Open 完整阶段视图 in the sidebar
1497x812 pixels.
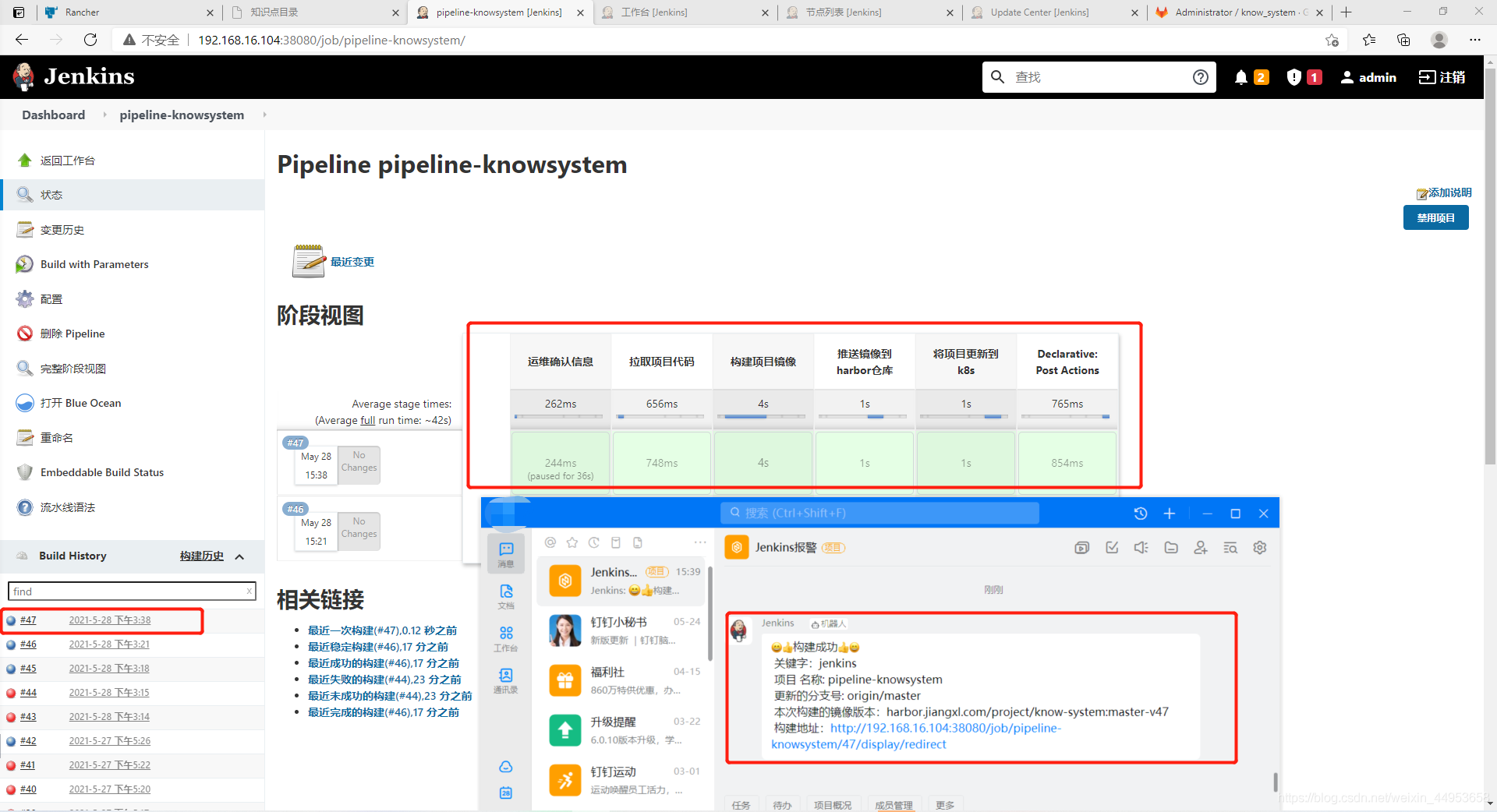tap(73, 369)
